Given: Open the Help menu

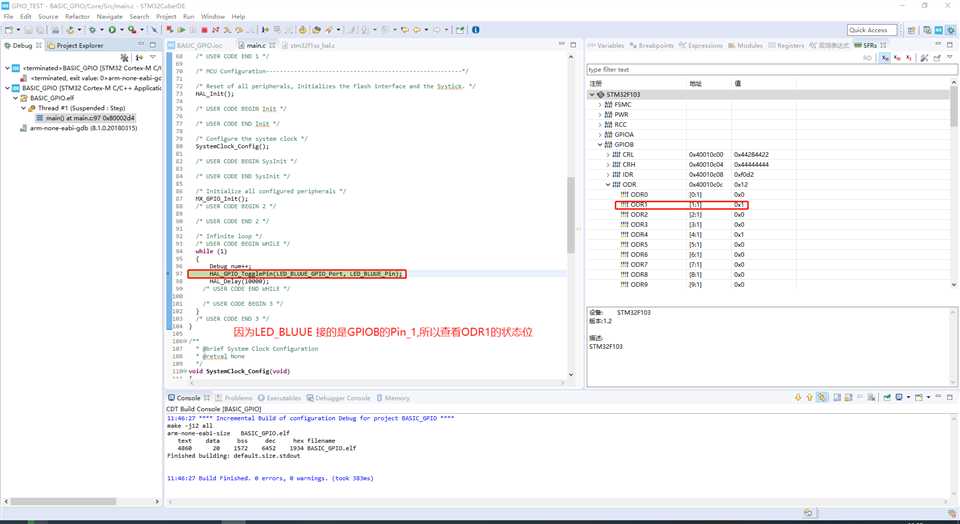Looking at the screenshot, I should tap(239, 17).
